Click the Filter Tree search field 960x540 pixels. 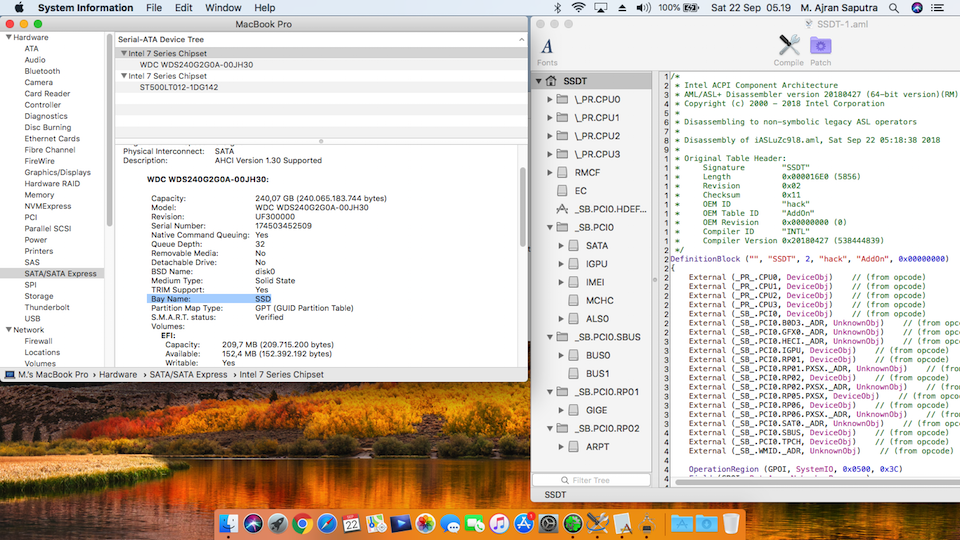(591, 480)
